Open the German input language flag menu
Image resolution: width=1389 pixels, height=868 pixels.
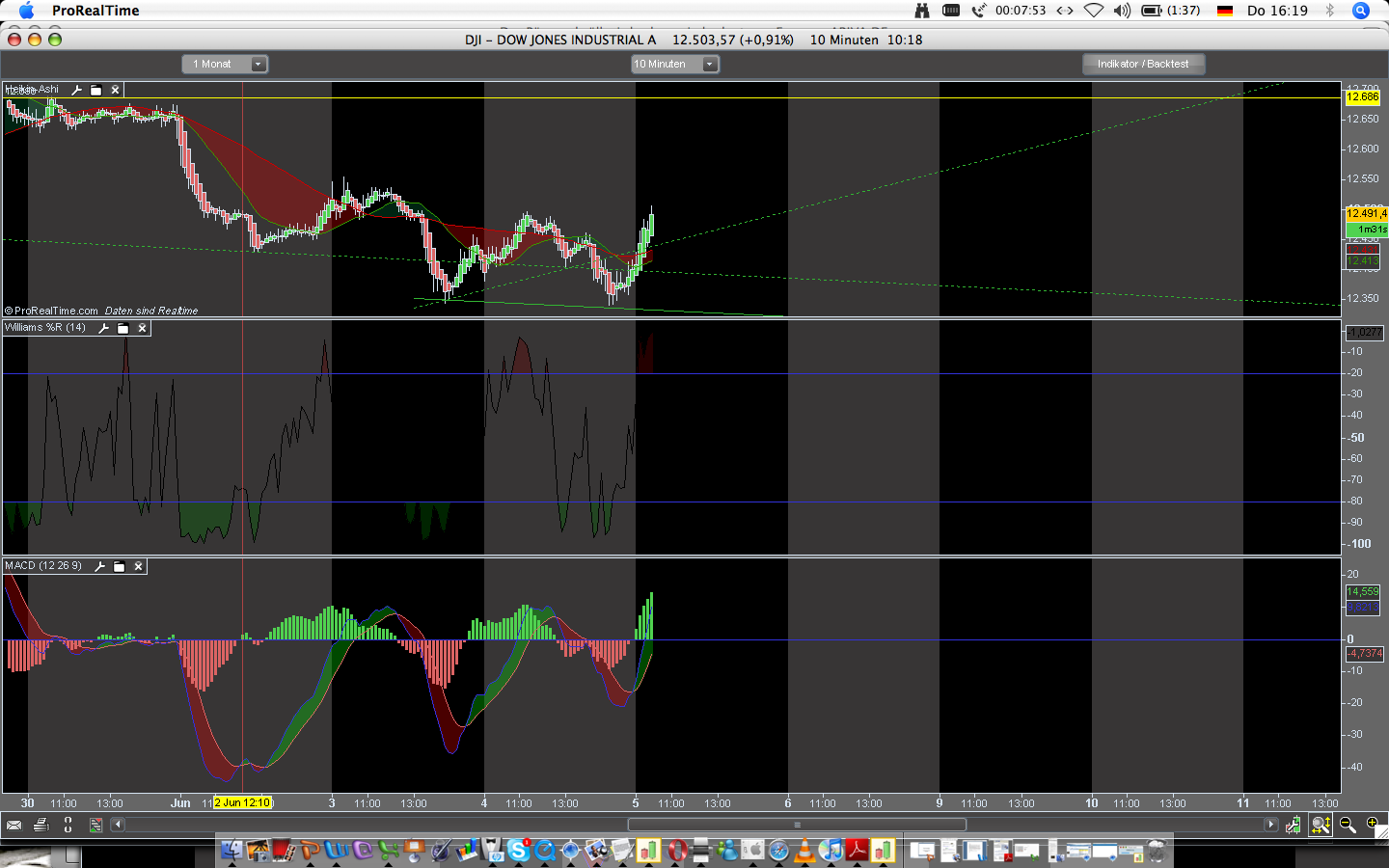(x=1225, y=11)
